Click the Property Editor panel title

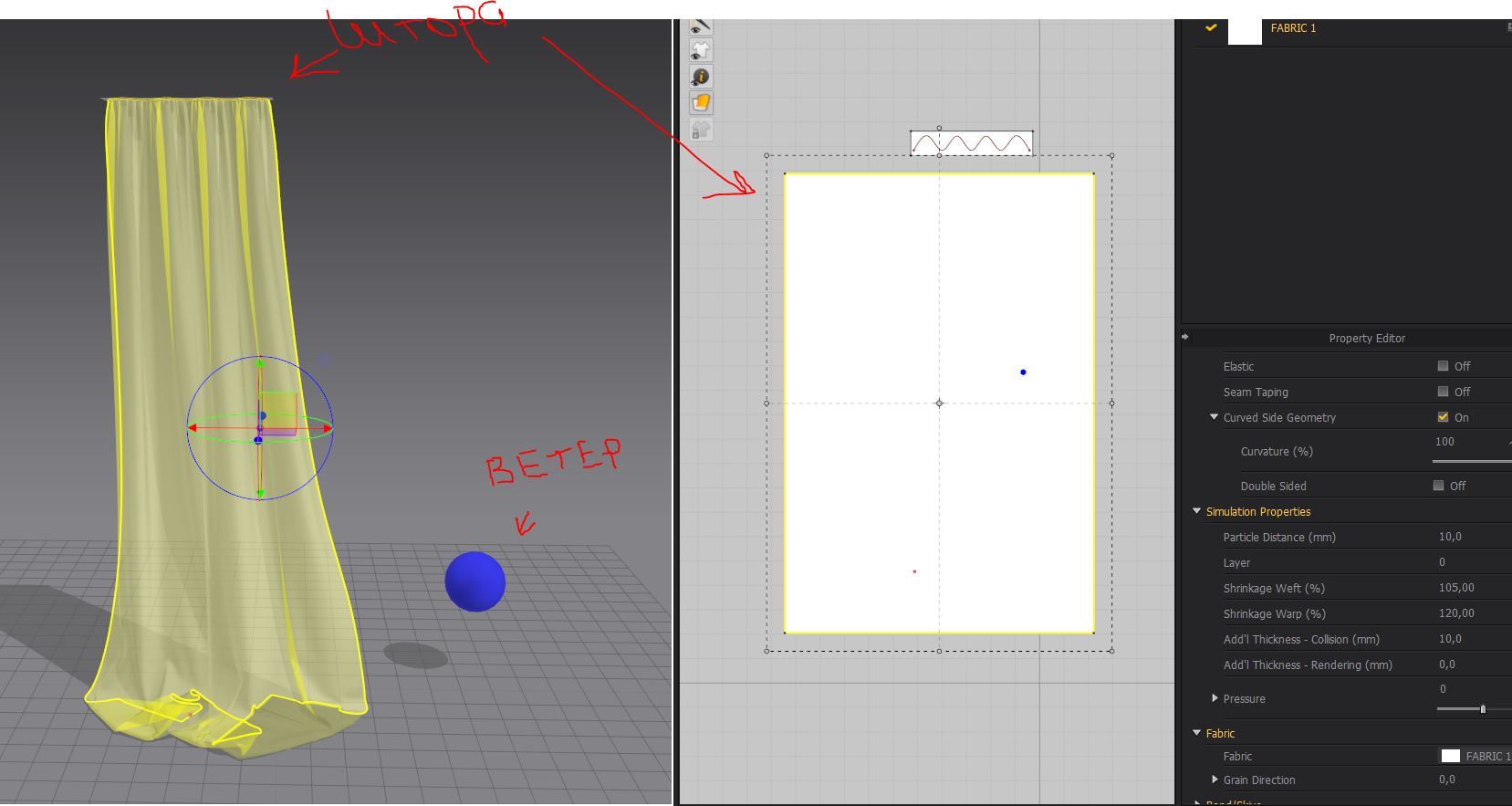click(1366, 338)
